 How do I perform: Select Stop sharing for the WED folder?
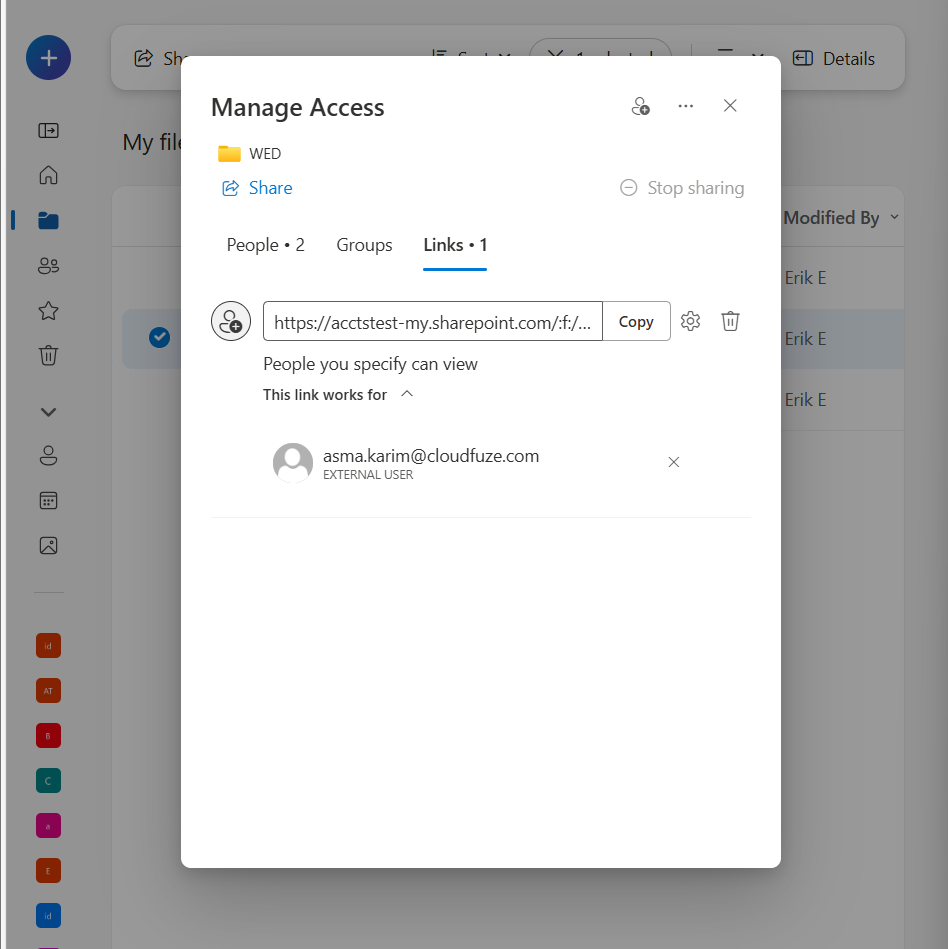coord(681,187)
